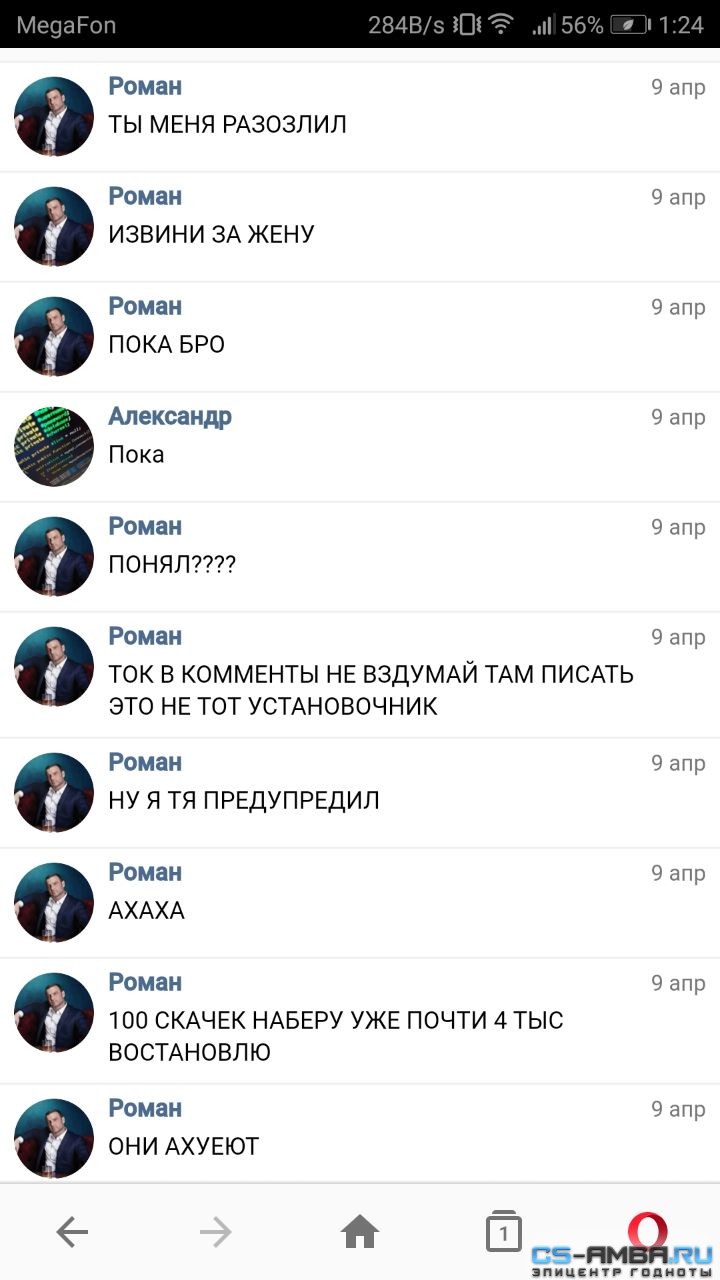Open the tabs counter showing 1
Viewport: 720px width, 1280px height.
coord(504,1232)
